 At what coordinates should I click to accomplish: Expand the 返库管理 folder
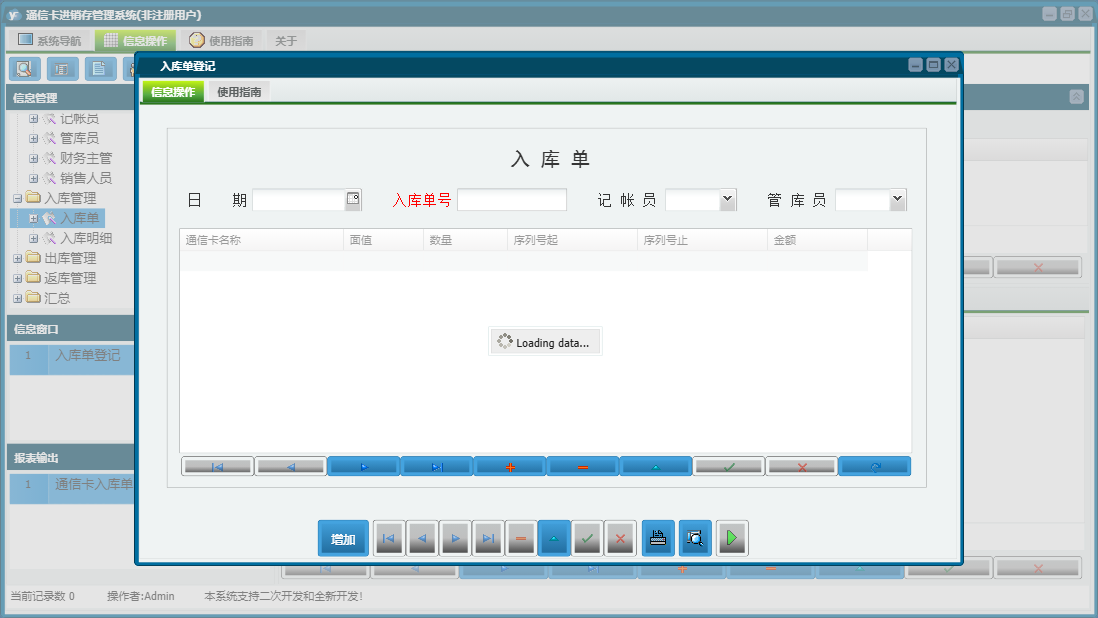[x=18, y=278]
